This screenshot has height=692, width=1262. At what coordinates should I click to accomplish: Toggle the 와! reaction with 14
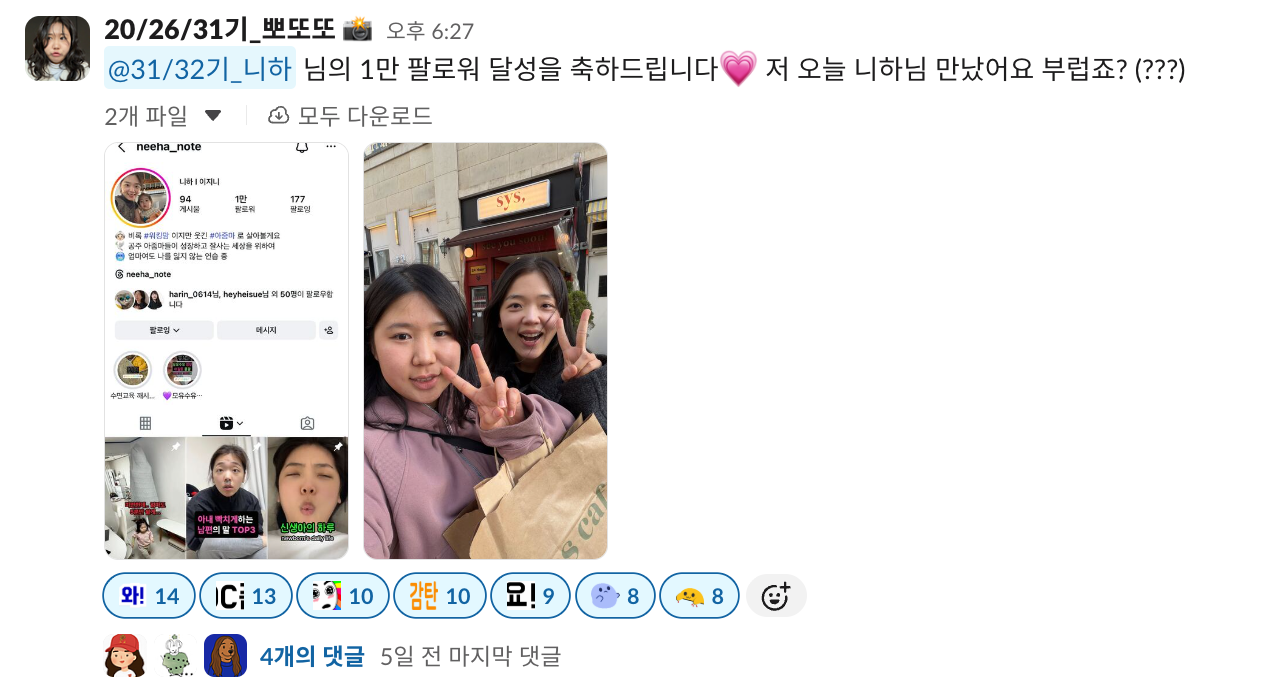pyautogui.click(x=149, y=596)
